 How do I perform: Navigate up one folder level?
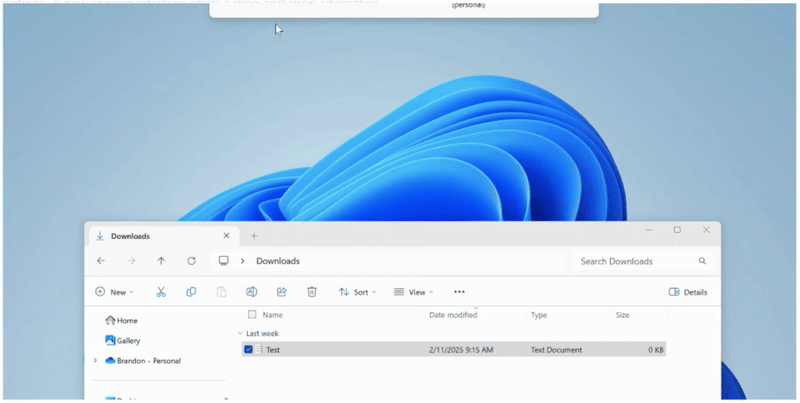tap(161, 261)
